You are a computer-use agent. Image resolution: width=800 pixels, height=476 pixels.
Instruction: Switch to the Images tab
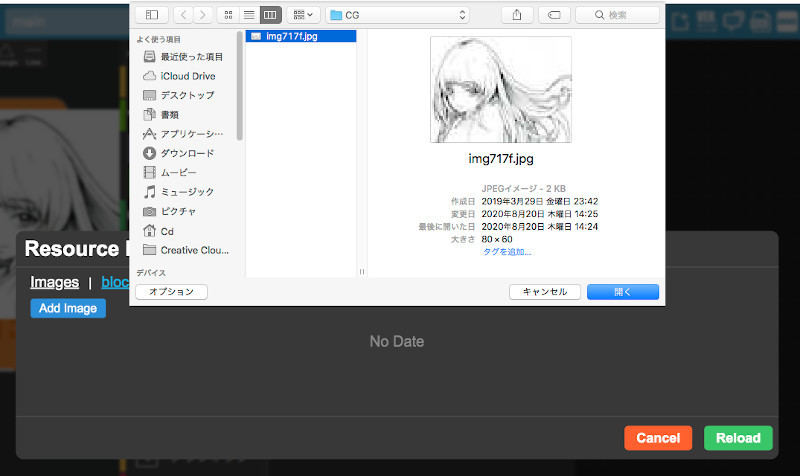54,282
